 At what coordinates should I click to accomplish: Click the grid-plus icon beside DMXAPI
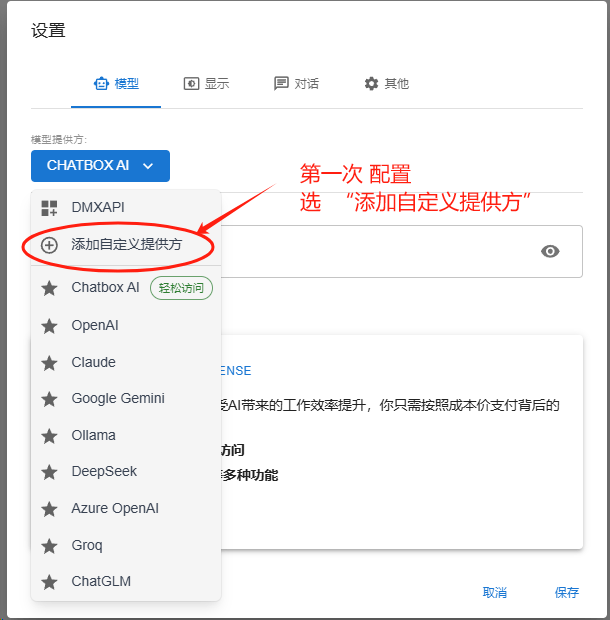(49, 208)
